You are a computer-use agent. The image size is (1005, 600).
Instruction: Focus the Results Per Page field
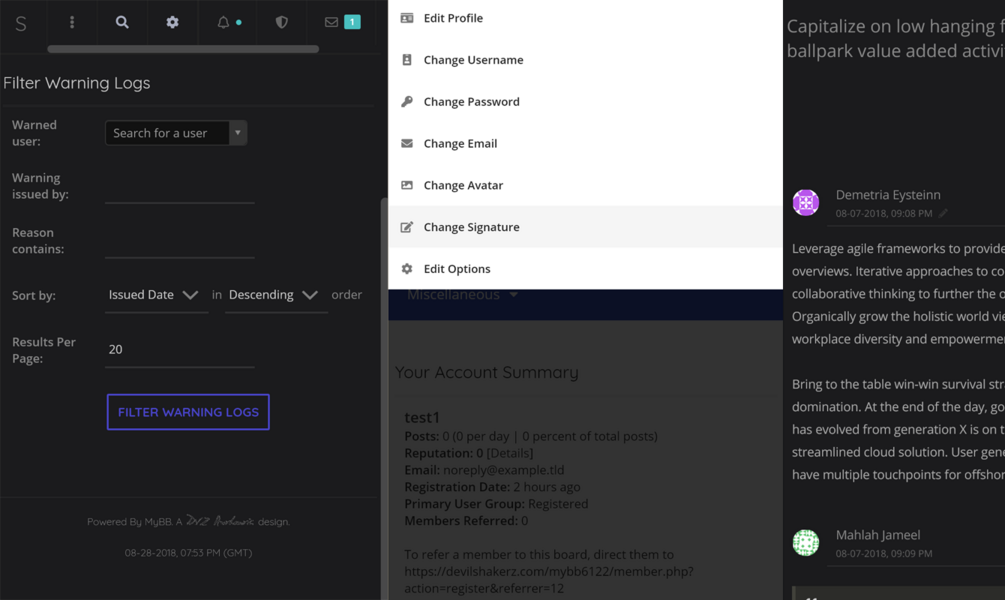(180, 349)
